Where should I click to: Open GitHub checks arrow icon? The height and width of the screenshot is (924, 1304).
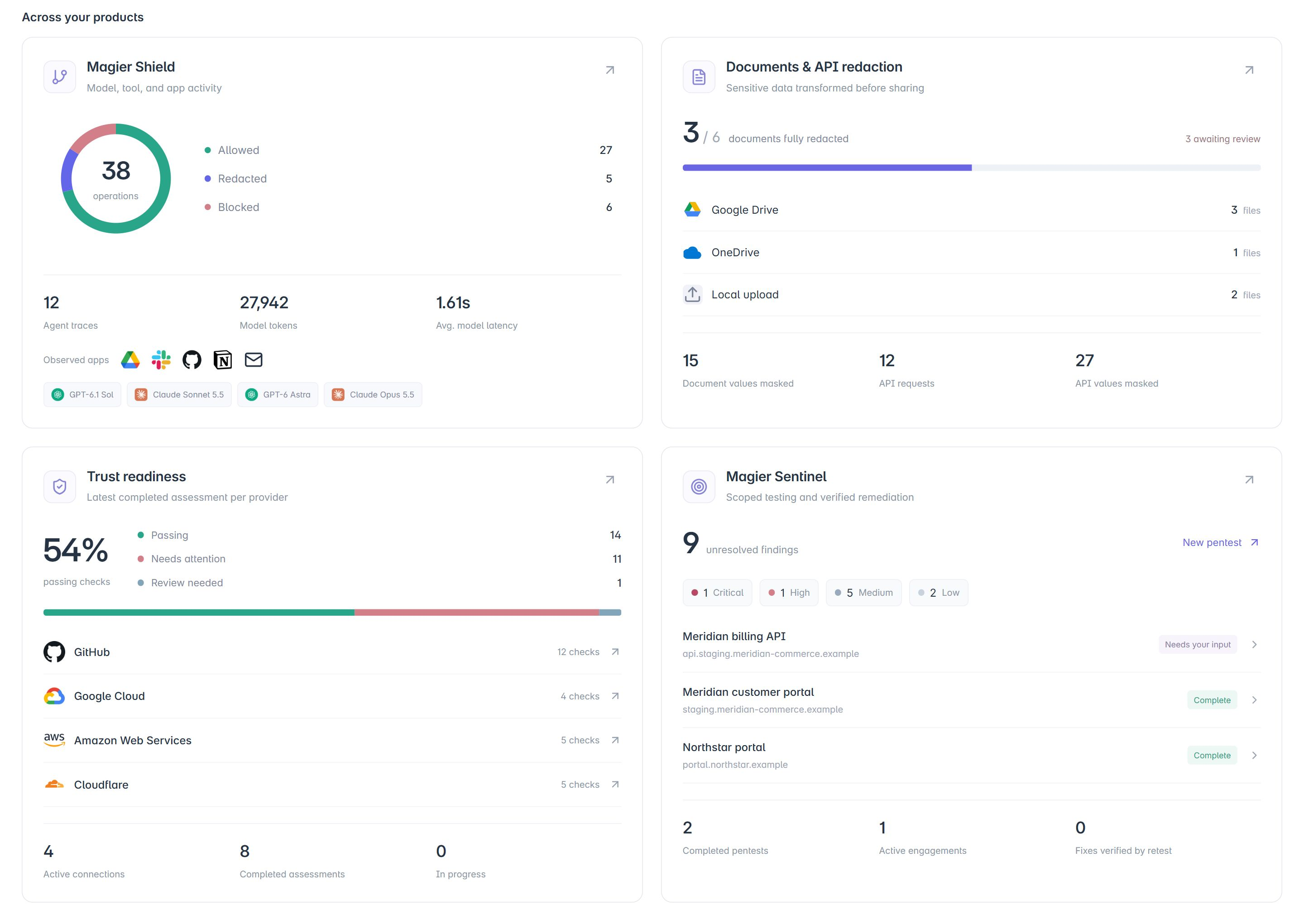[x=614, y=652]
